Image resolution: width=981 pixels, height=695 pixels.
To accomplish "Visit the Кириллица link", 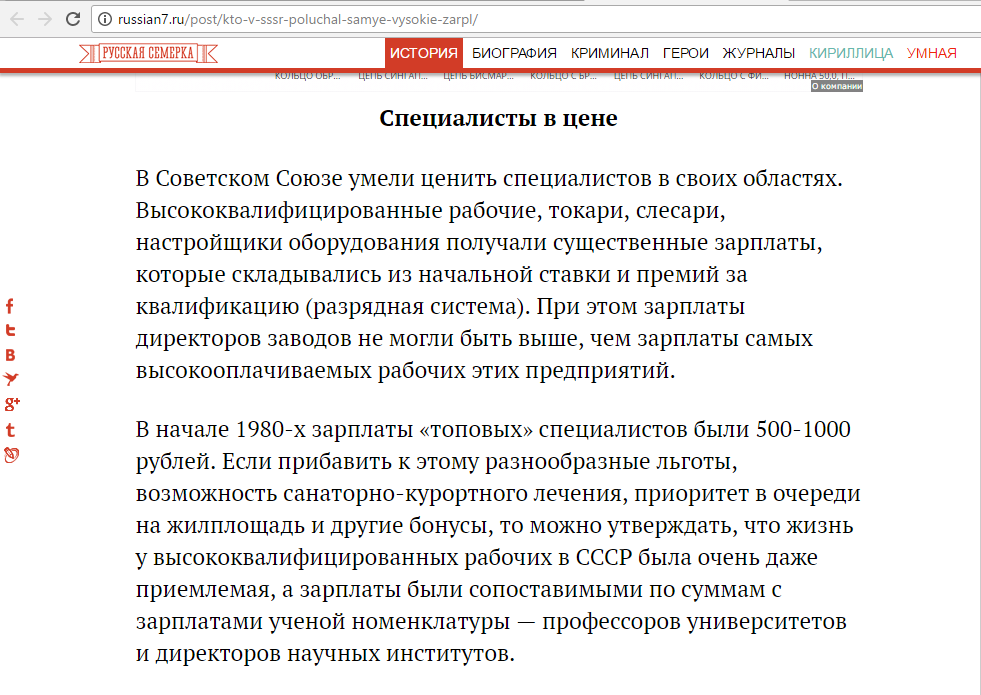I will click(851, 53).
